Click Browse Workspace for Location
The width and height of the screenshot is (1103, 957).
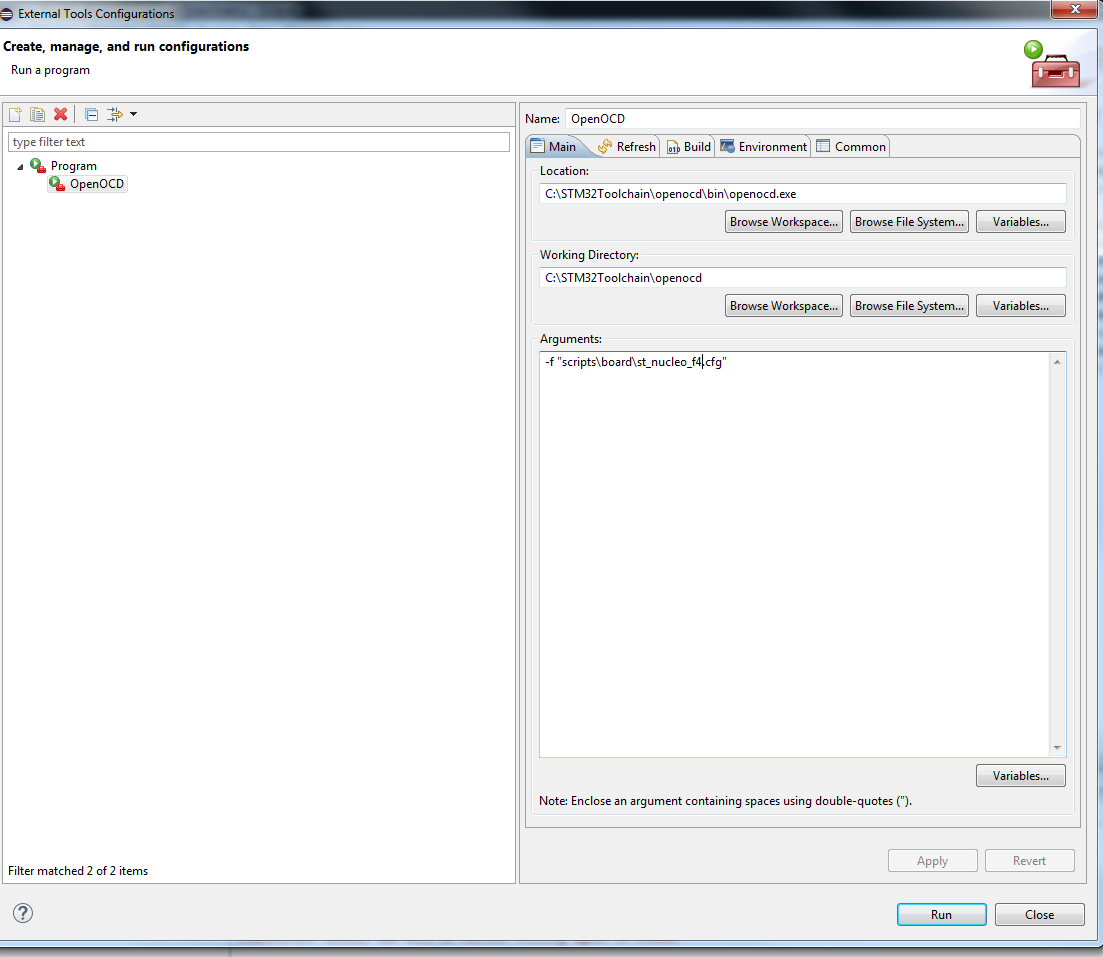(x=783, y=222)
